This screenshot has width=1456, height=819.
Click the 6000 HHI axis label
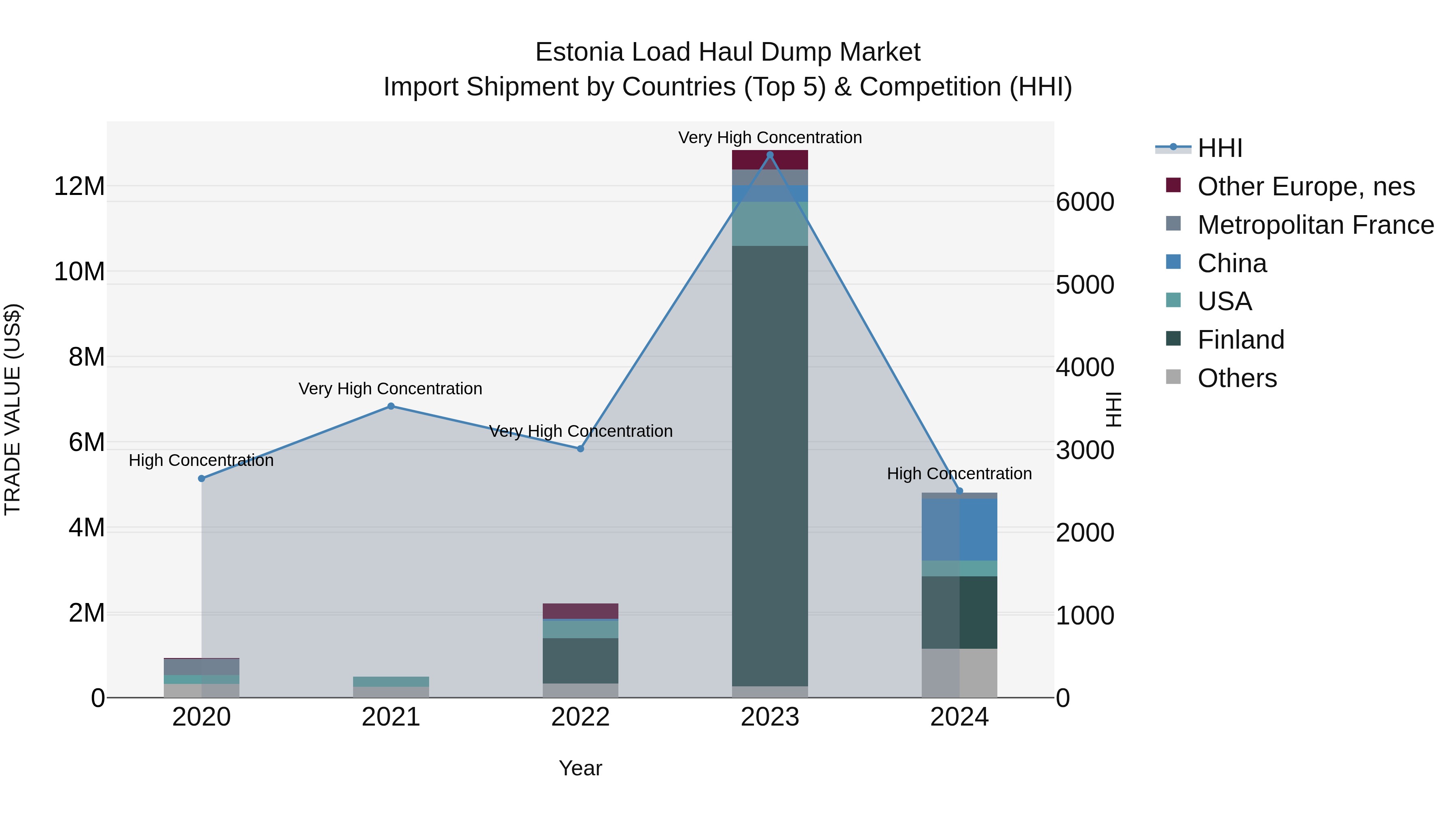1085,202
